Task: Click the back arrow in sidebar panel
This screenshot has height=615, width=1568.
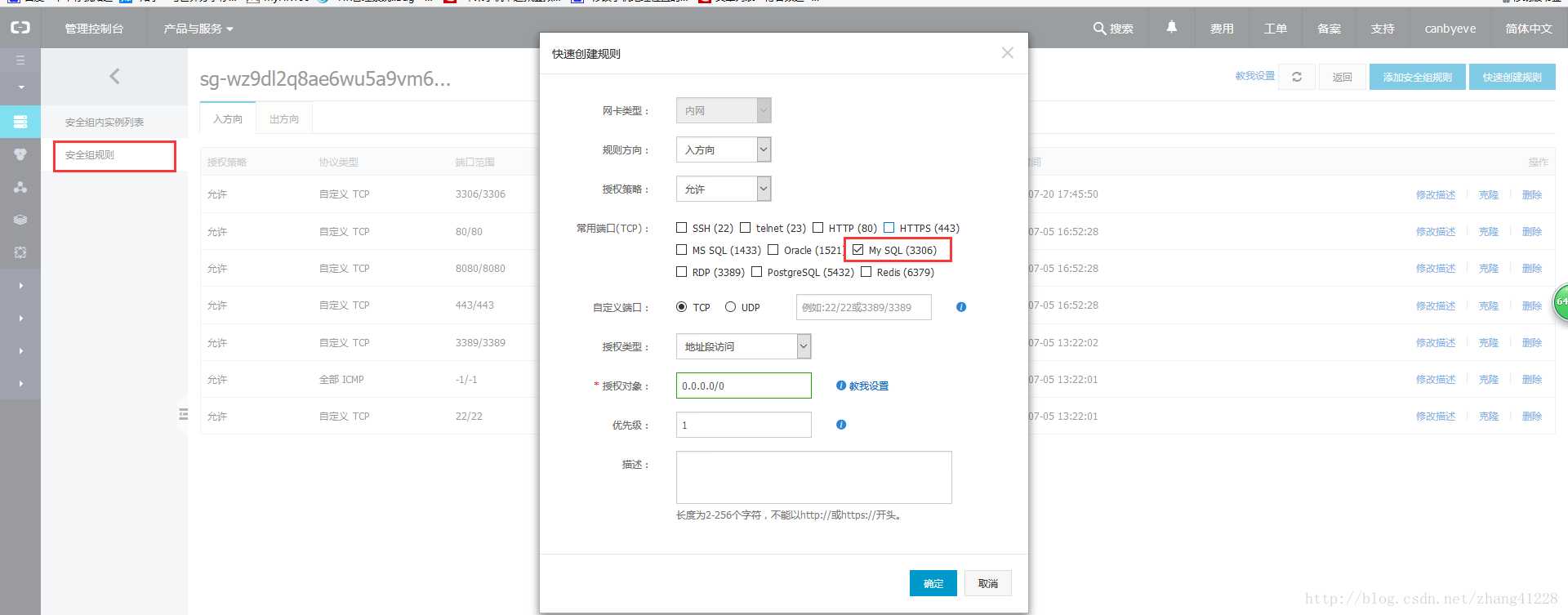Action: coord(114,76)
